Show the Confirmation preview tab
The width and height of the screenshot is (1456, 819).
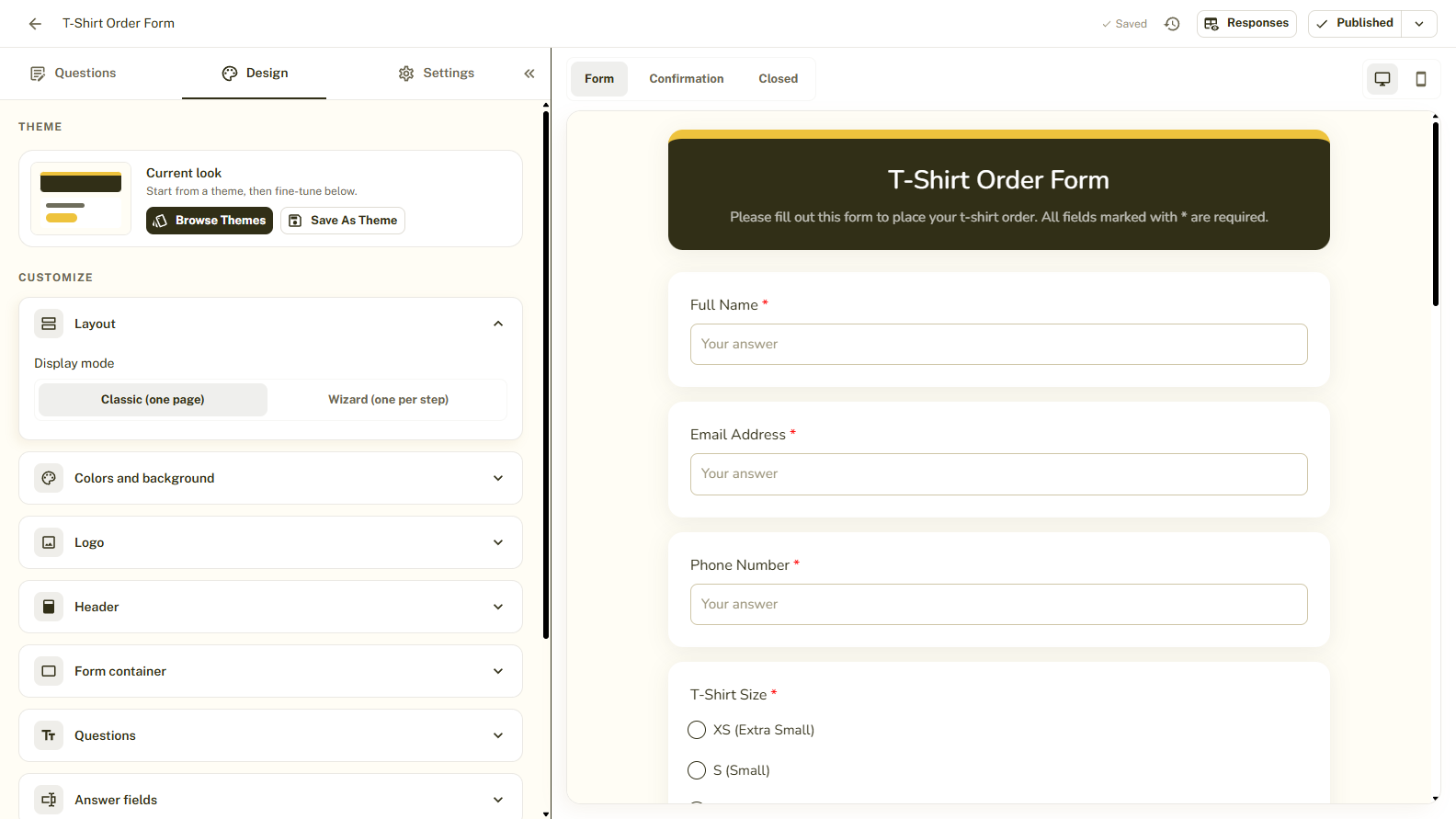coord(687,79)
